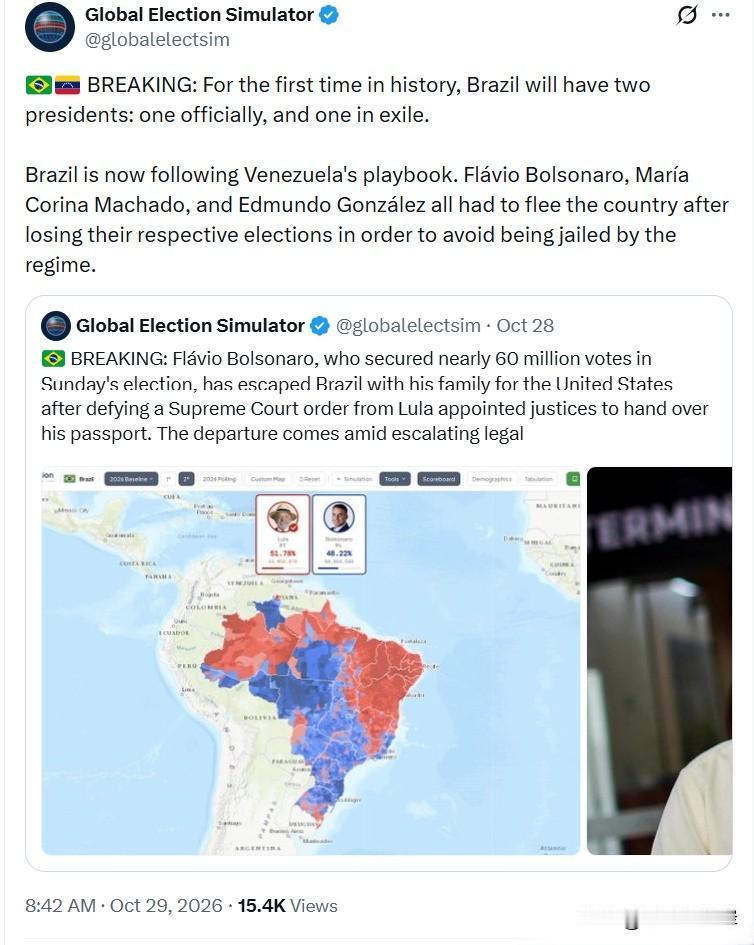Image resolution: width=754 pixels, height=945 pixels.
Task: Click Bolsonaro's candidate portrait card
Action: click(x=339, y=534)
